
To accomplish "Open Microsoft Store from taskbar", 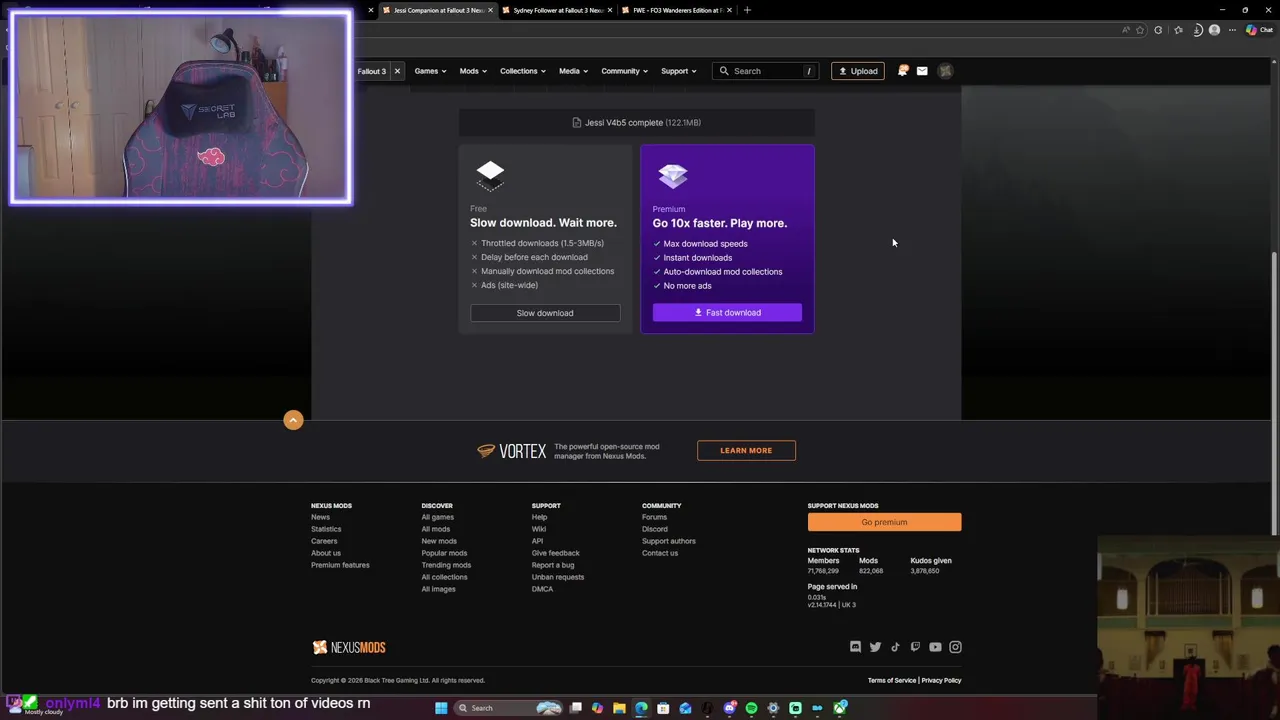I will click(663, 708).
